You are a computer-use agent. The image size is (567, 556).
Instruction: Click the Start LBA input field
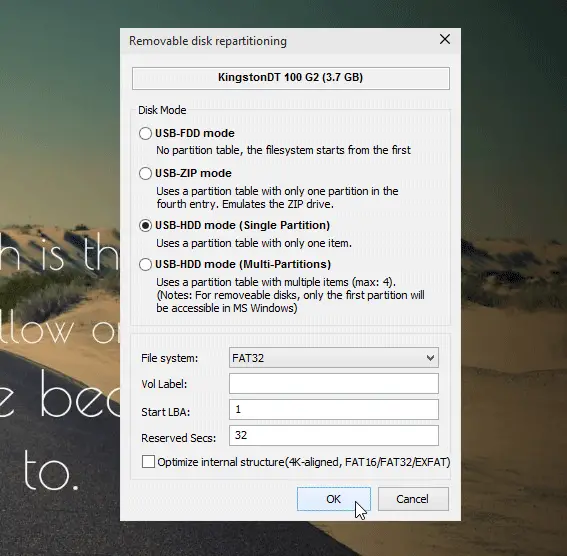click(334, 410)
